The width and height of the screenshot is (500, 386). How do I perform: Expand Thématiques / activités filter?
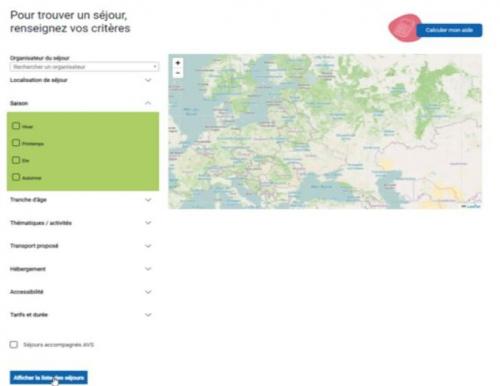click(x=81, y=223)
